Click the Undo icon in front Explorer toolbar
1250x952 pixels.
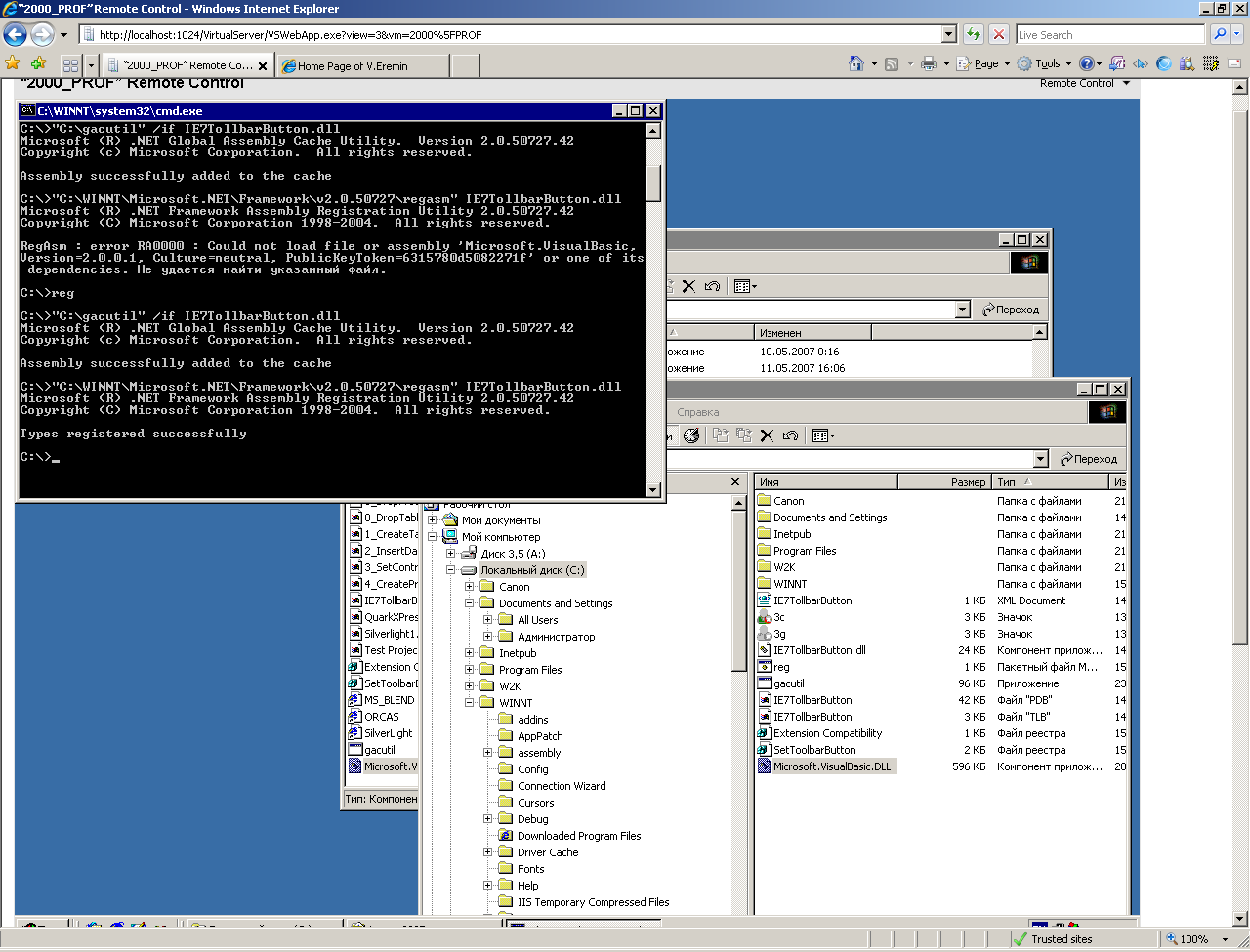coord(790,435)
